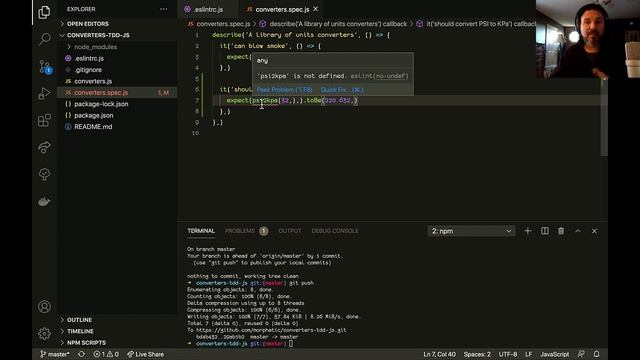This screenshot has width=640, height=360.
Task: Change language mode JavaScript in status bar
Action: 554,354
